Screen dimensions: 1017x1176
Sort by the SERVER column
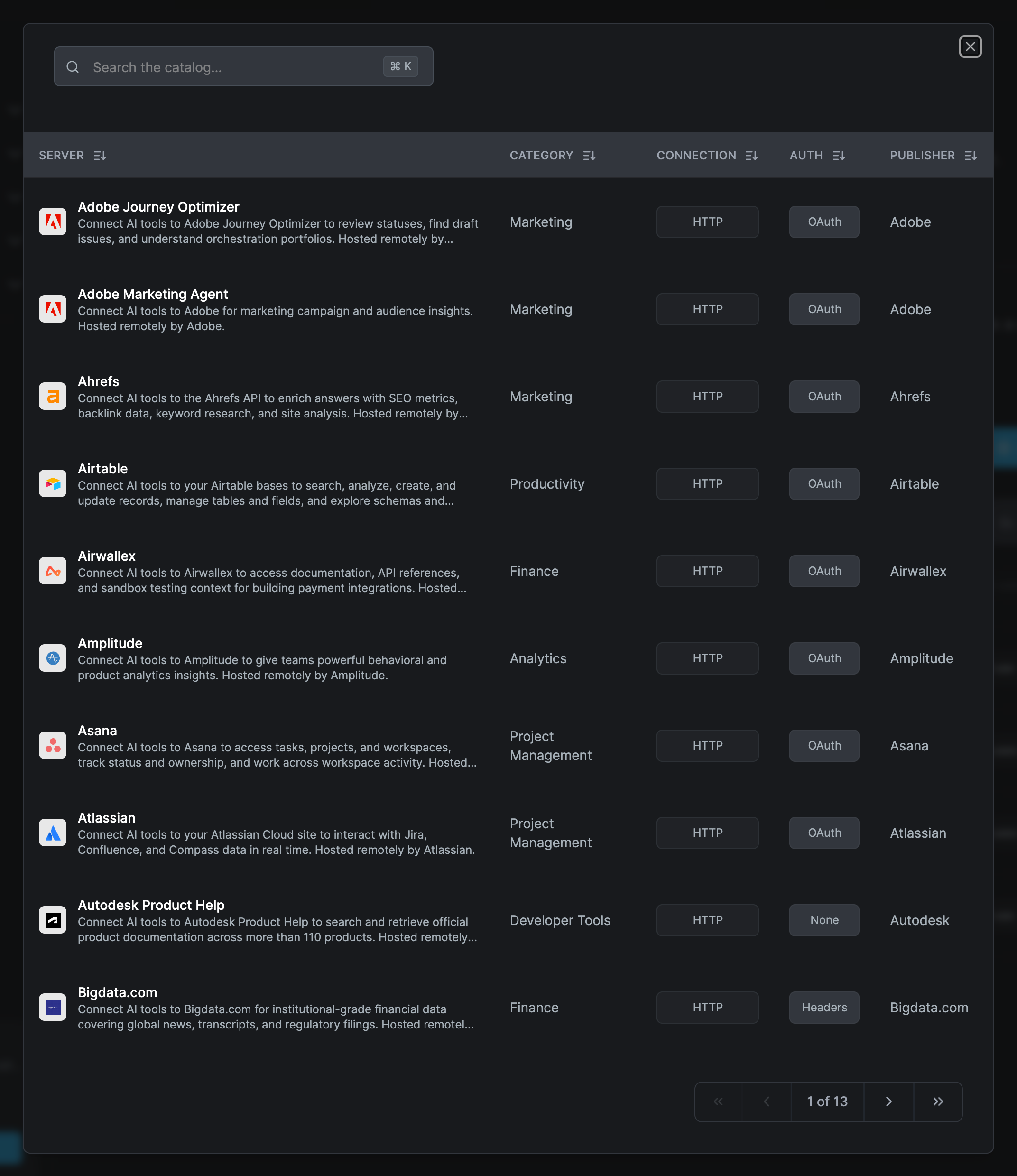(x=100, y=156)
